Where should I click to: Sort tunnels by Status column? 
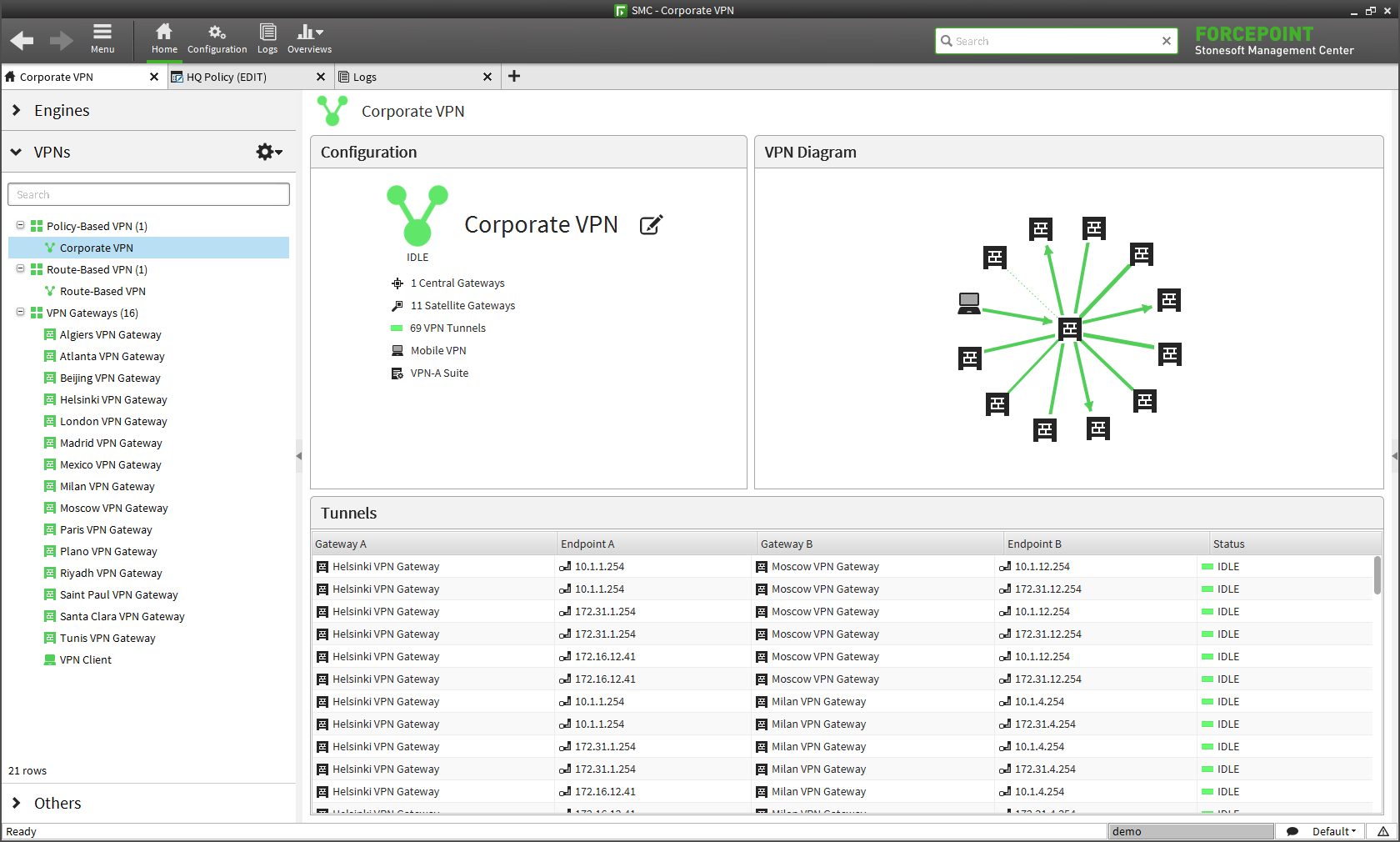coord(1293,544)
